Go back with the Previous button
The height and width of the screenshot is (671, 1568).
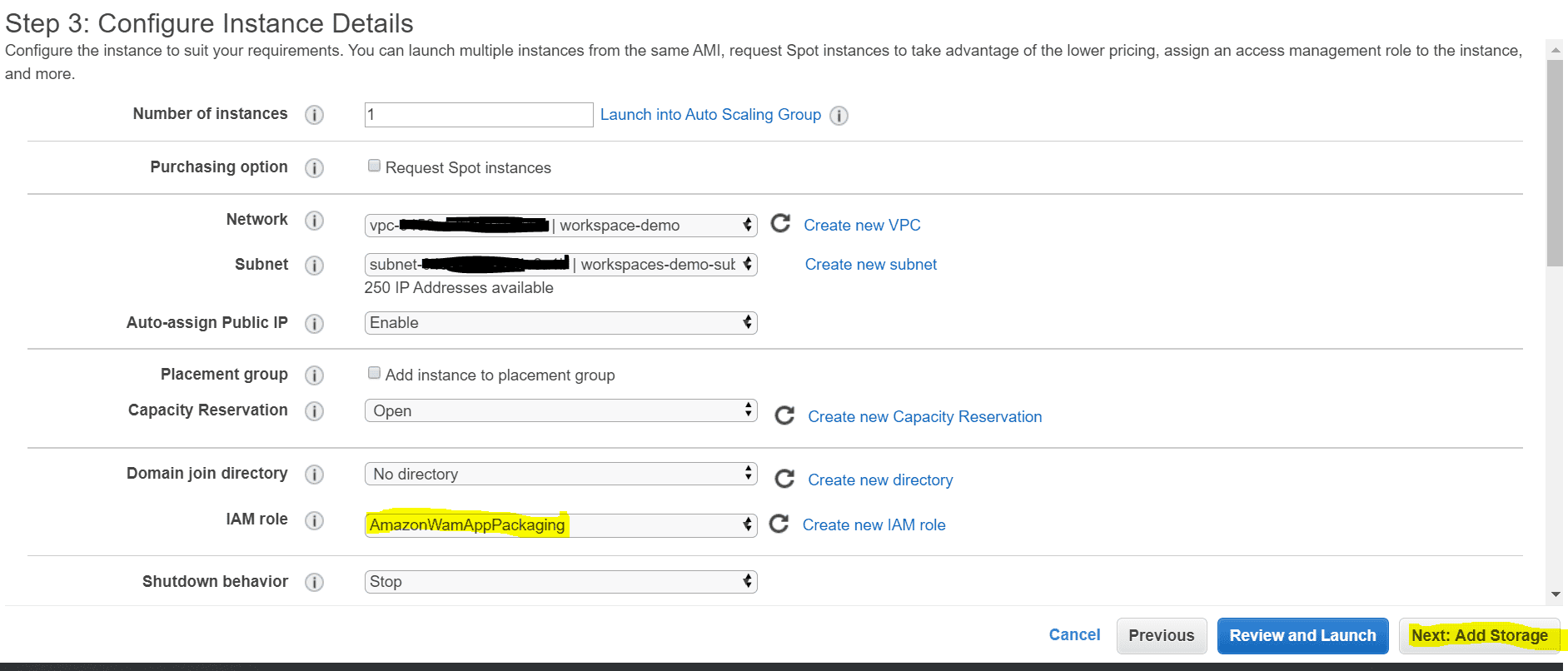click(1161, 636)
